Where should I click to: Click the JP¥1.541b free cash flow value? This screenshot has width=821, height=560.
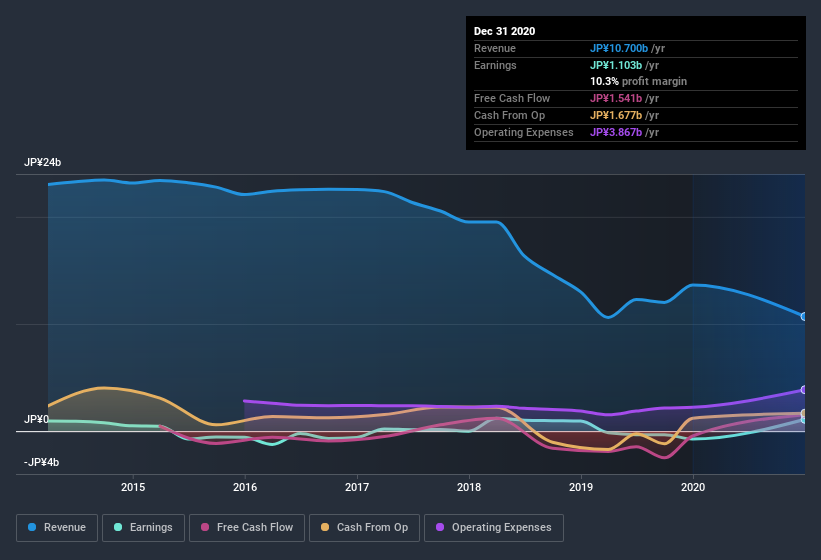[x=616, y=98]
